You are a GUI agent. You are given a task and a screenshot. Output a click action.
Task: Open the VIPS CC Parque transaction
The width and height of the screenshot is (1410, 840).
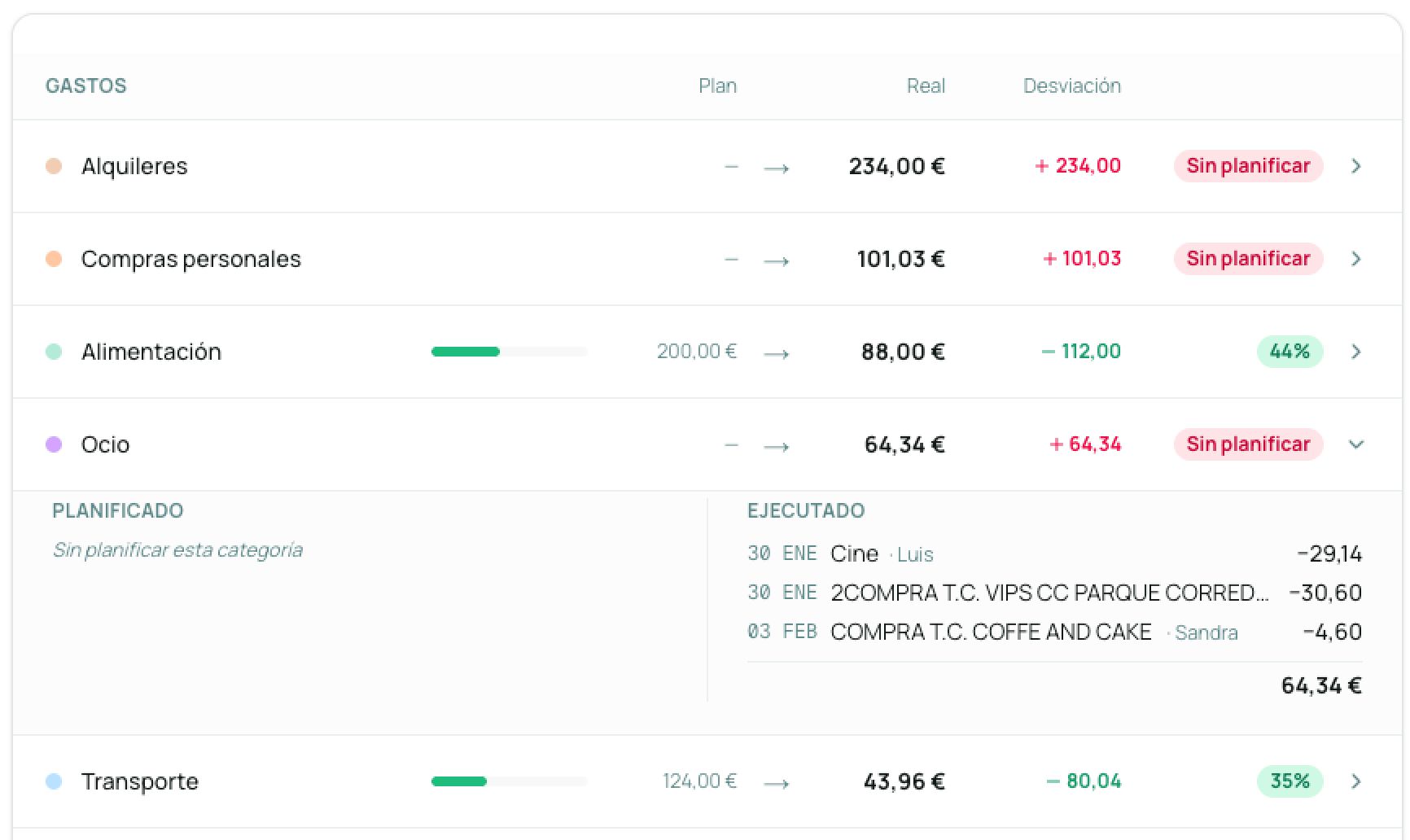coord(1049,593)
